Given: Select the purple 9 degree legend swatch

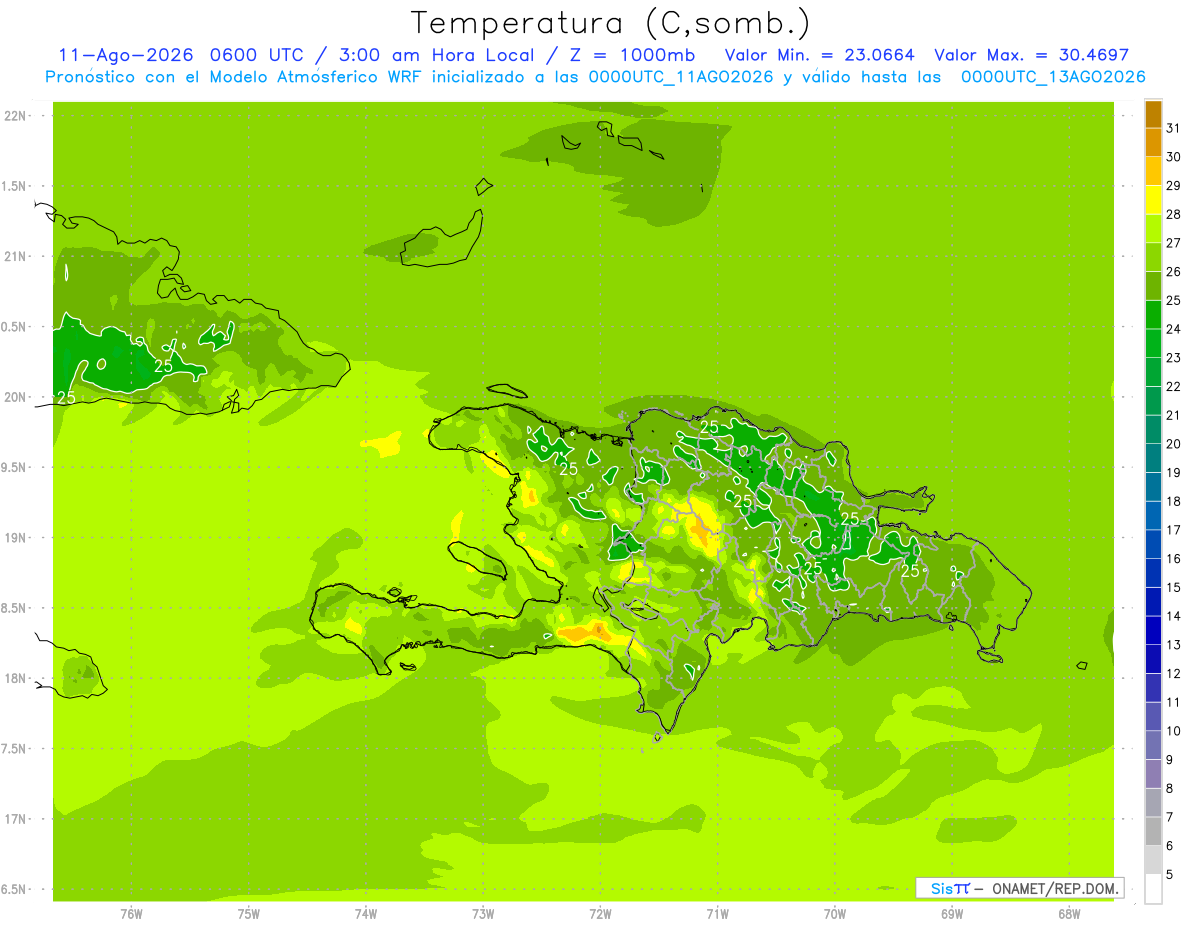Looking at the screenshot, I should [1153, 773].
